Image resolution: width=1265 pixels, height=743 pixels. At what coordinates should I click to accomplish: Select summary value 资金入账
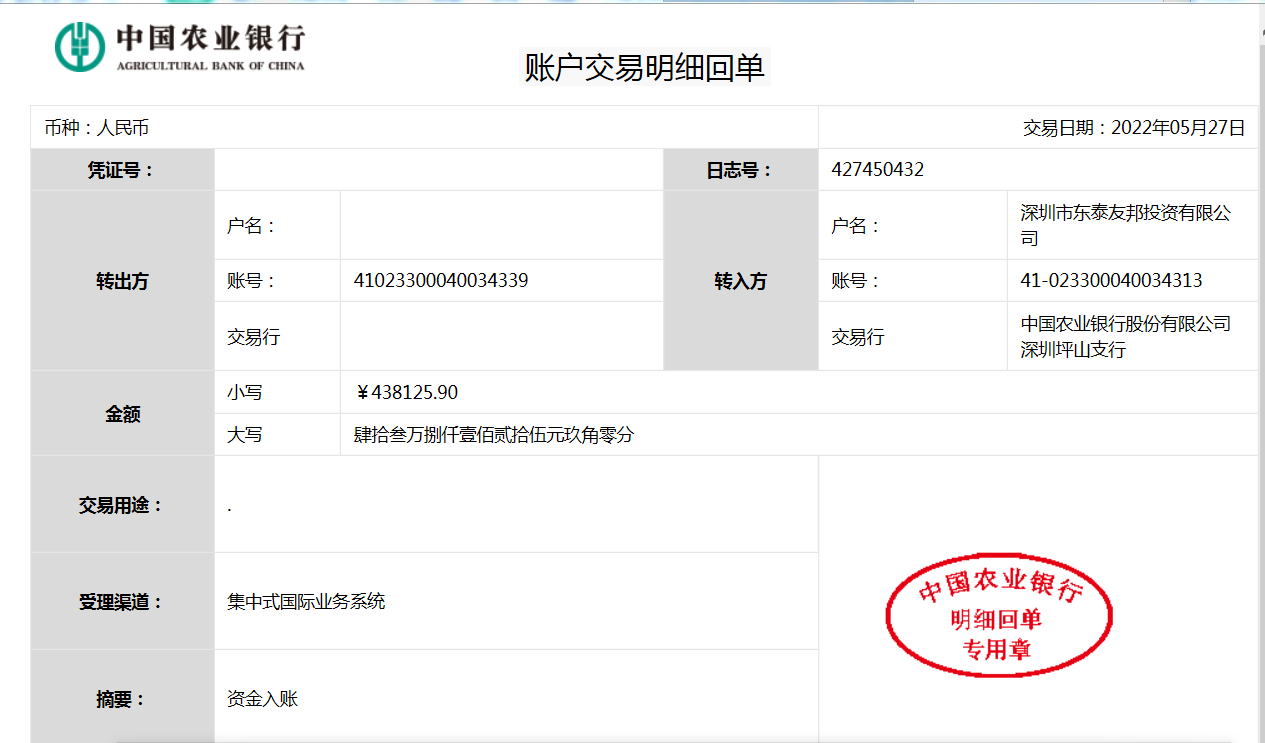[263, 699]
